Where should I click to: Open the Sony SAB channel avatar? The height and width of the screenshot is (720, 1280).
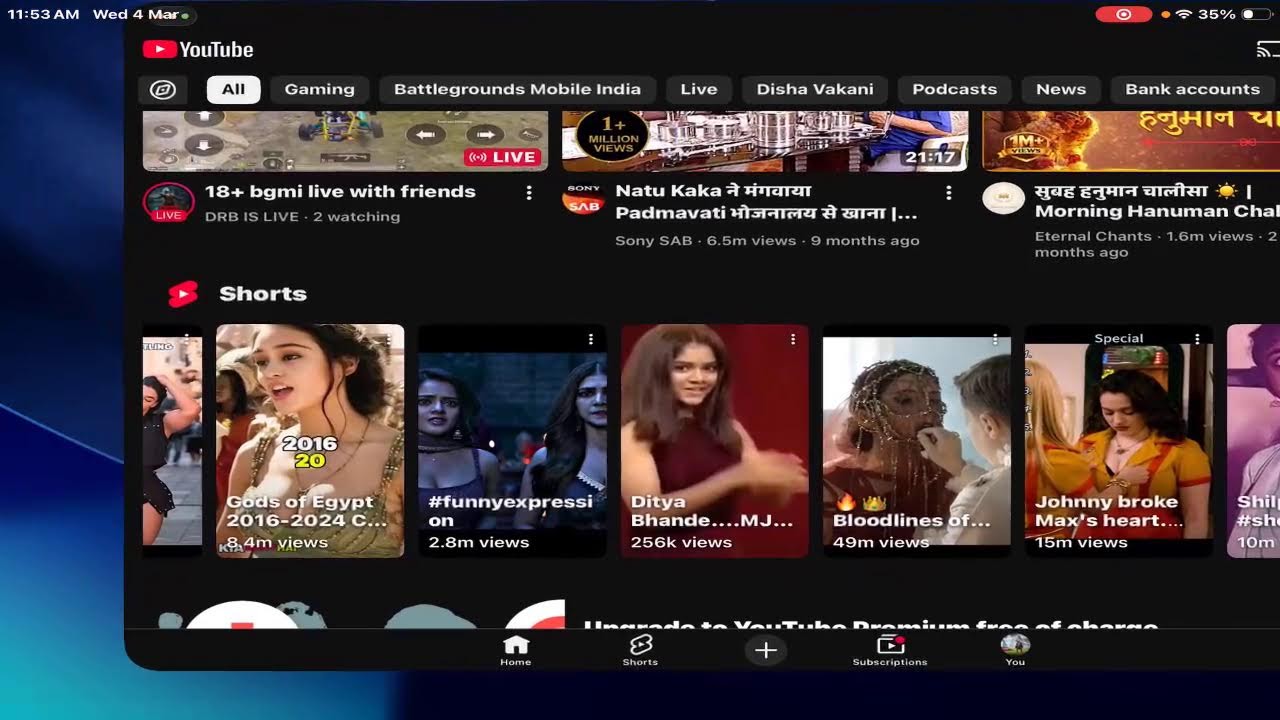(x=584, y=199)
